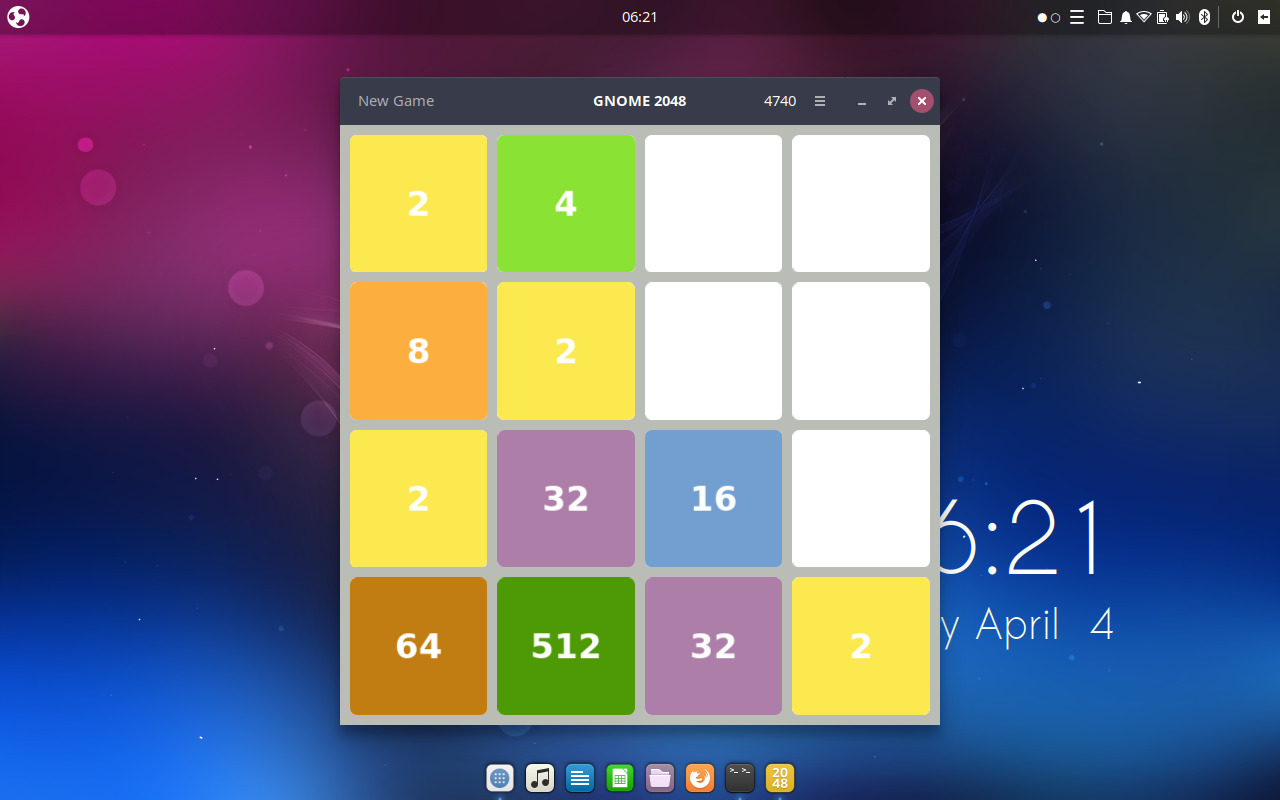Open the terminal from the dock
This screenshot has height=800, width=1280.
740,778
